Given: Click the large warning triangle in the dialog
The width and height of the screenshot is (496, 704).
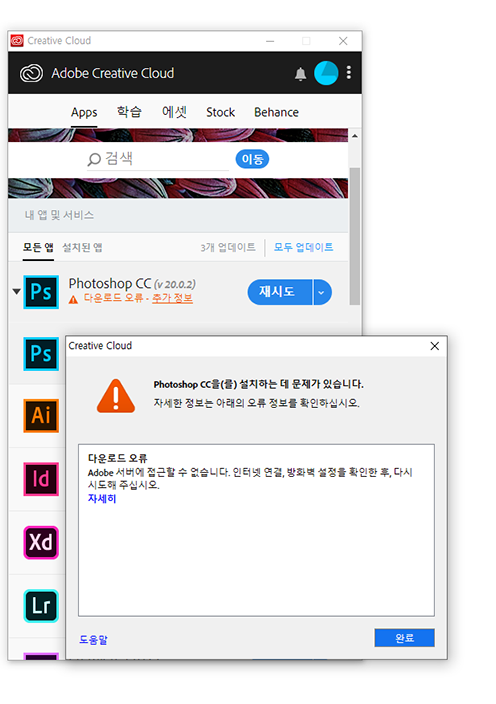Looking at the screenshot, I should click(x=116, y=396).
